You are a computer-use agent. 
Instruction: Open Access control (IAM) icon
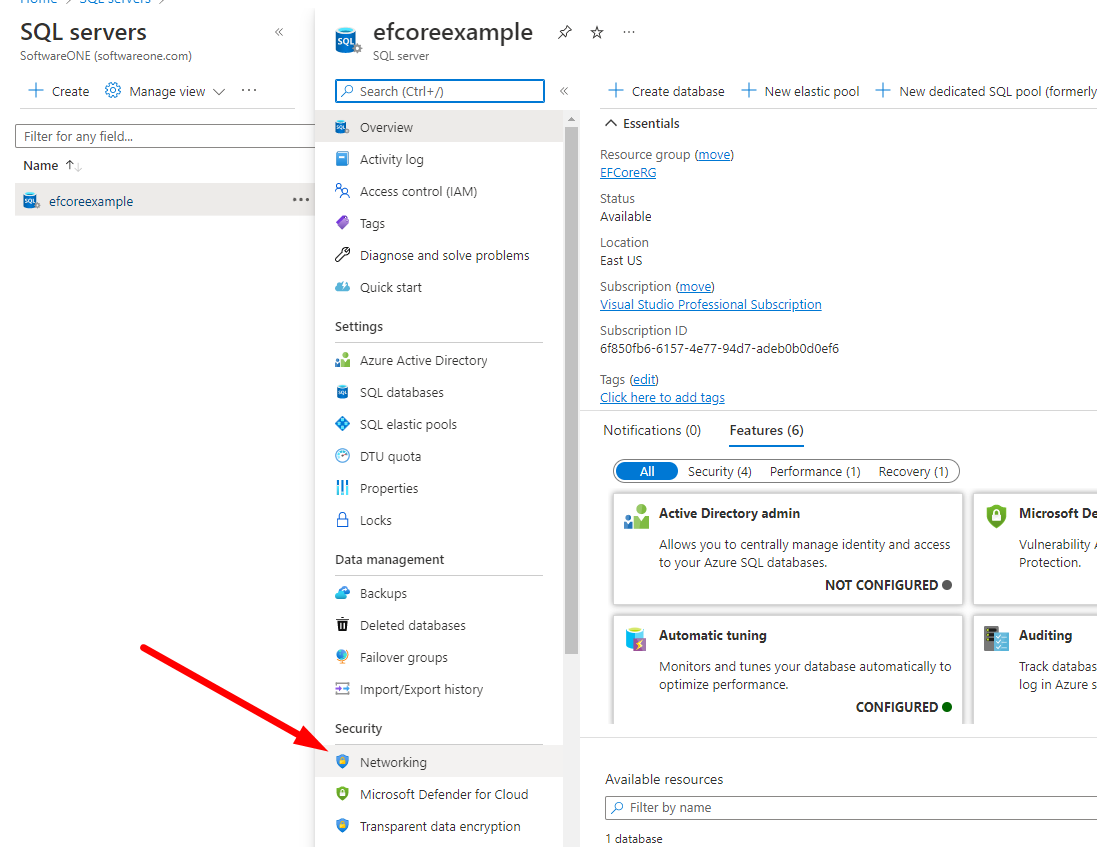tap(342, 191)
